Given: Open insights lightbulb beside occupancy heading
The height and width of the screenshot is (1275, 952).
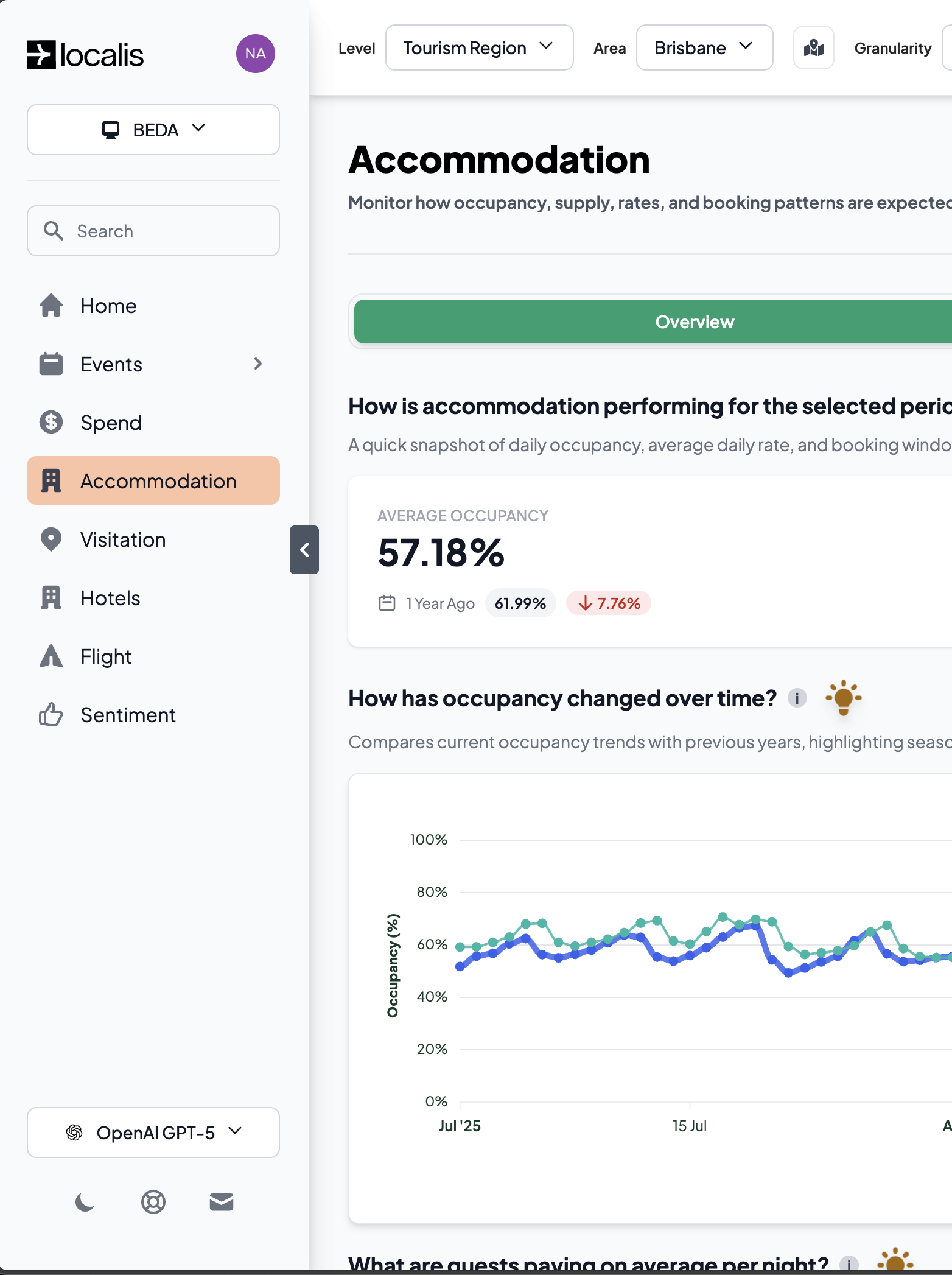Looking at the screenshot, I should [x=843, y=698].
